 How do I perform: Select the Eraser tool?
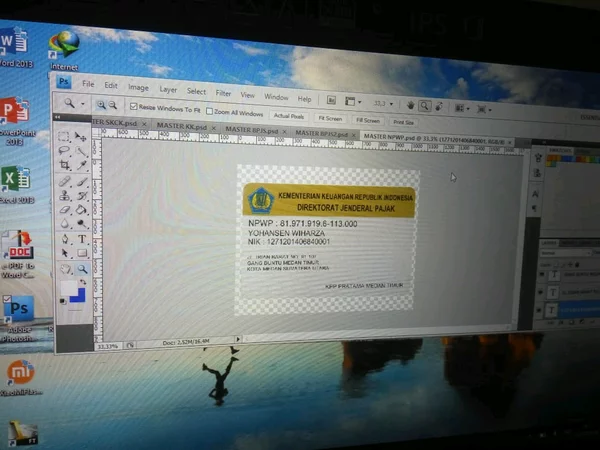(65, 210)
